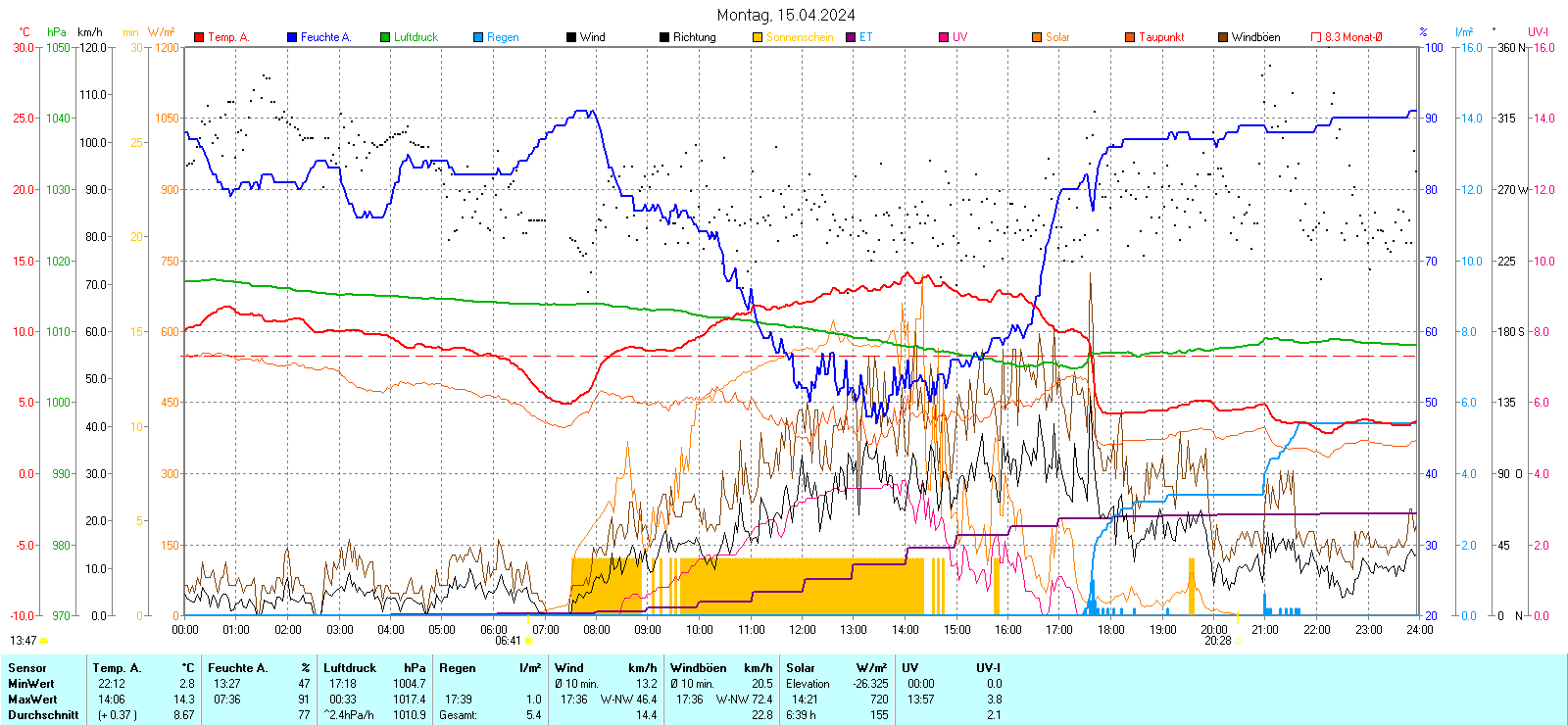Click the date title Montag, 15.04.2024
The image size is (1568, 725).
point(785,15)
